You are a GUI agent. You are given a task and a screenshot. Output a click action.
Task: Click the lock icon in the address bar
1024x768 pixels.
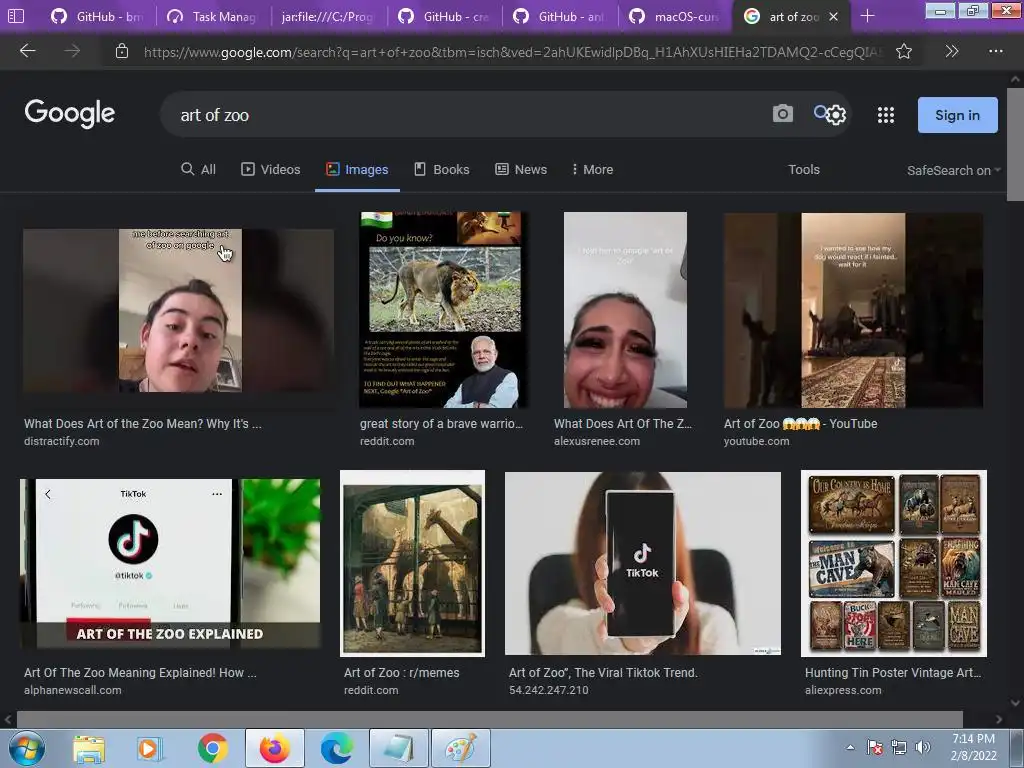121,51
